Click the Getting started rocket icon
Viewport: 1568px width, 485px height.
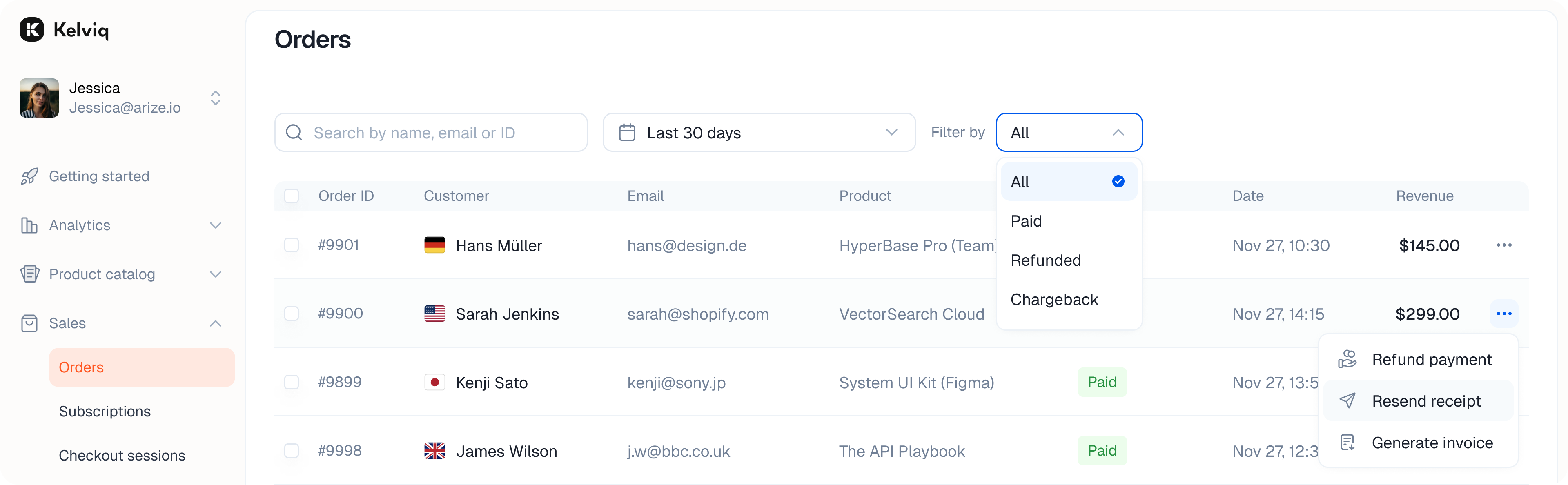click(29, 176)
